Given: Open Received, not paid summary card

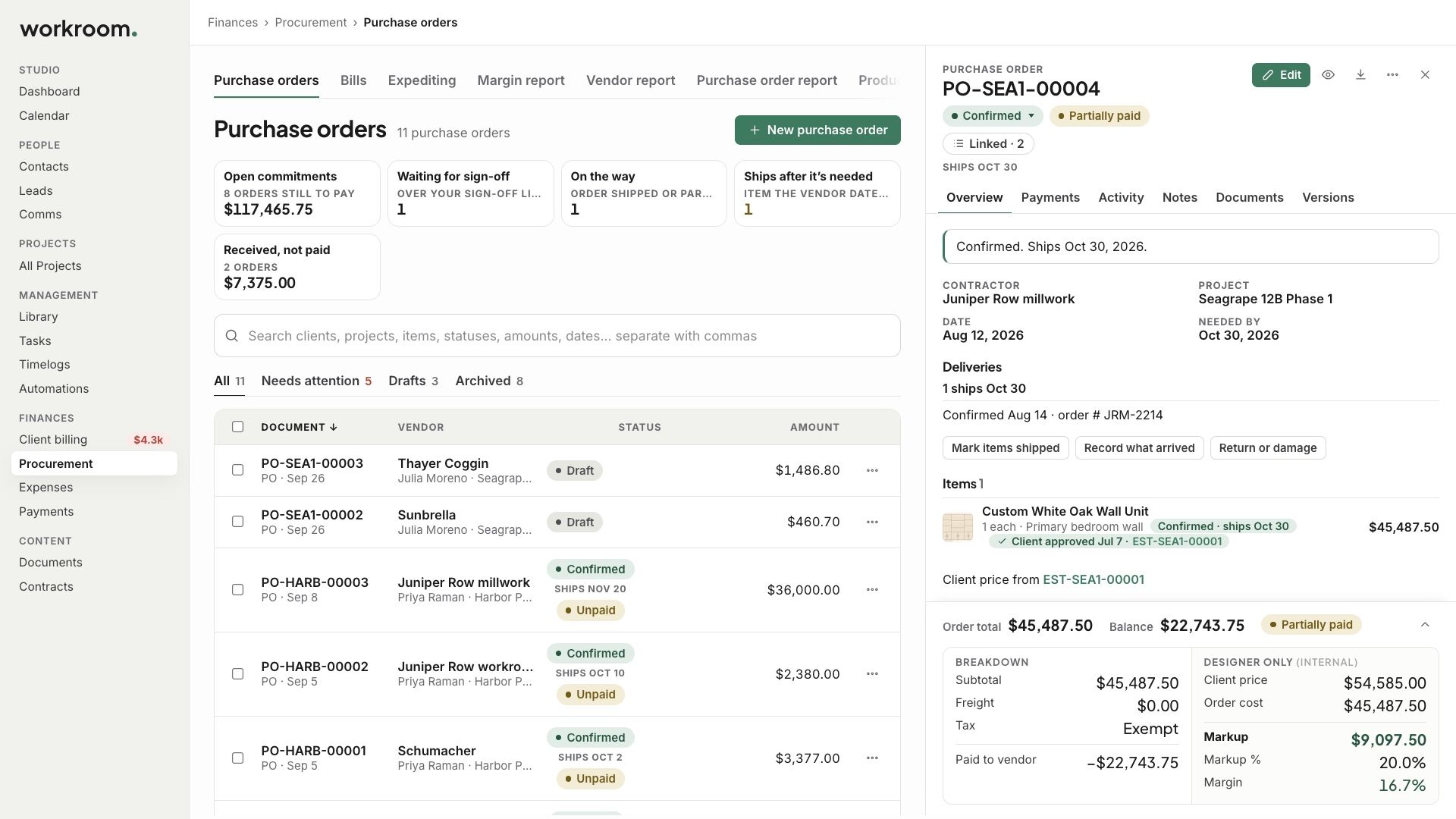Looking at the screenshot, I should click(x=297, y=267).
